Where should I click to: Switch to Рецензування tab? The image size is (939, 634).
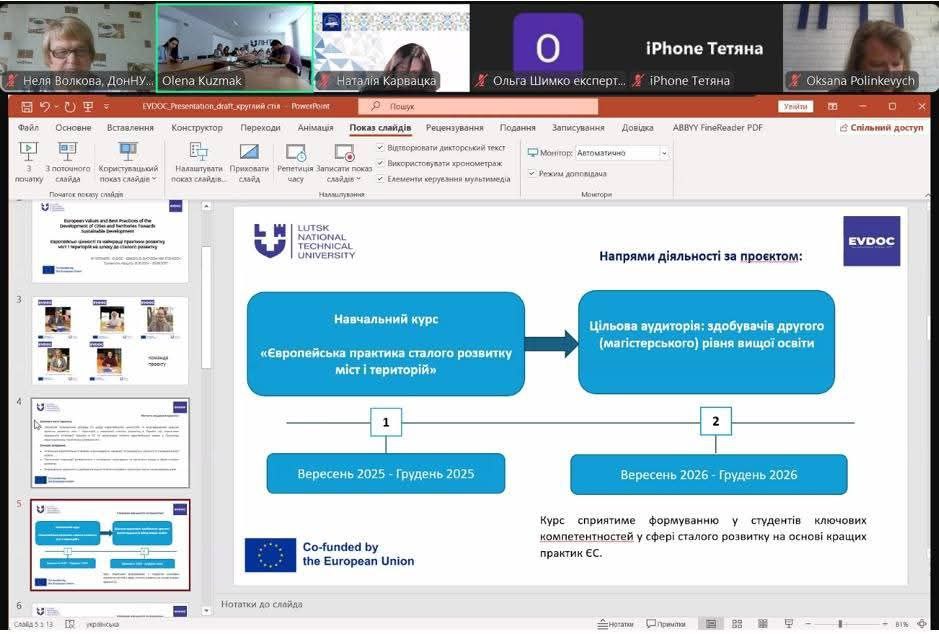pyautogui.click(x=455, y=128)
